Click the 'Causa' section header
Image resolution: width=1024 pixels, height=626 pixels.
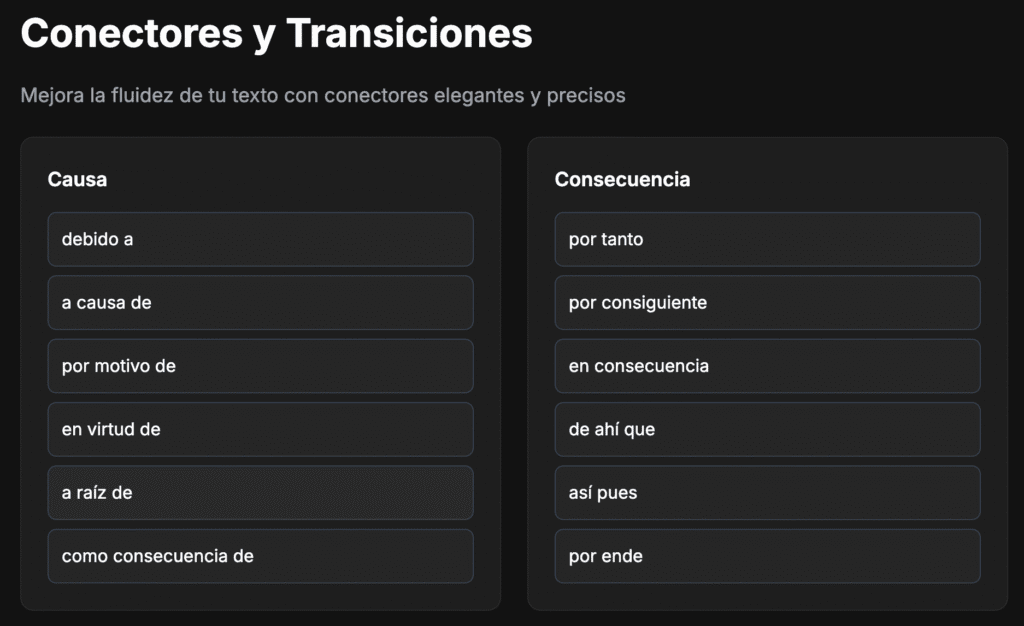[77, 179]
